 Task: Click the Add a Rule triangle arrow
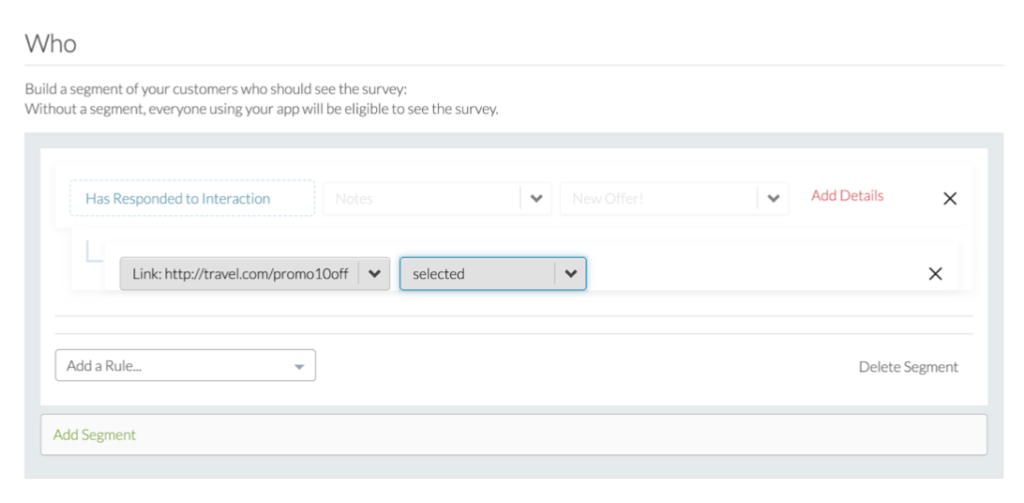click(298, 367)
